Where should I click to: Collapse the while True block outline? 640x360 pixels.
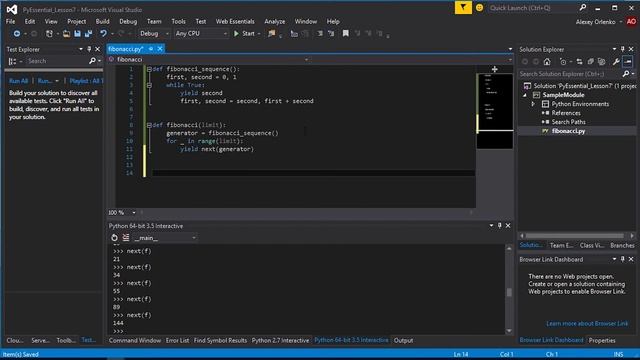point(149,85)
